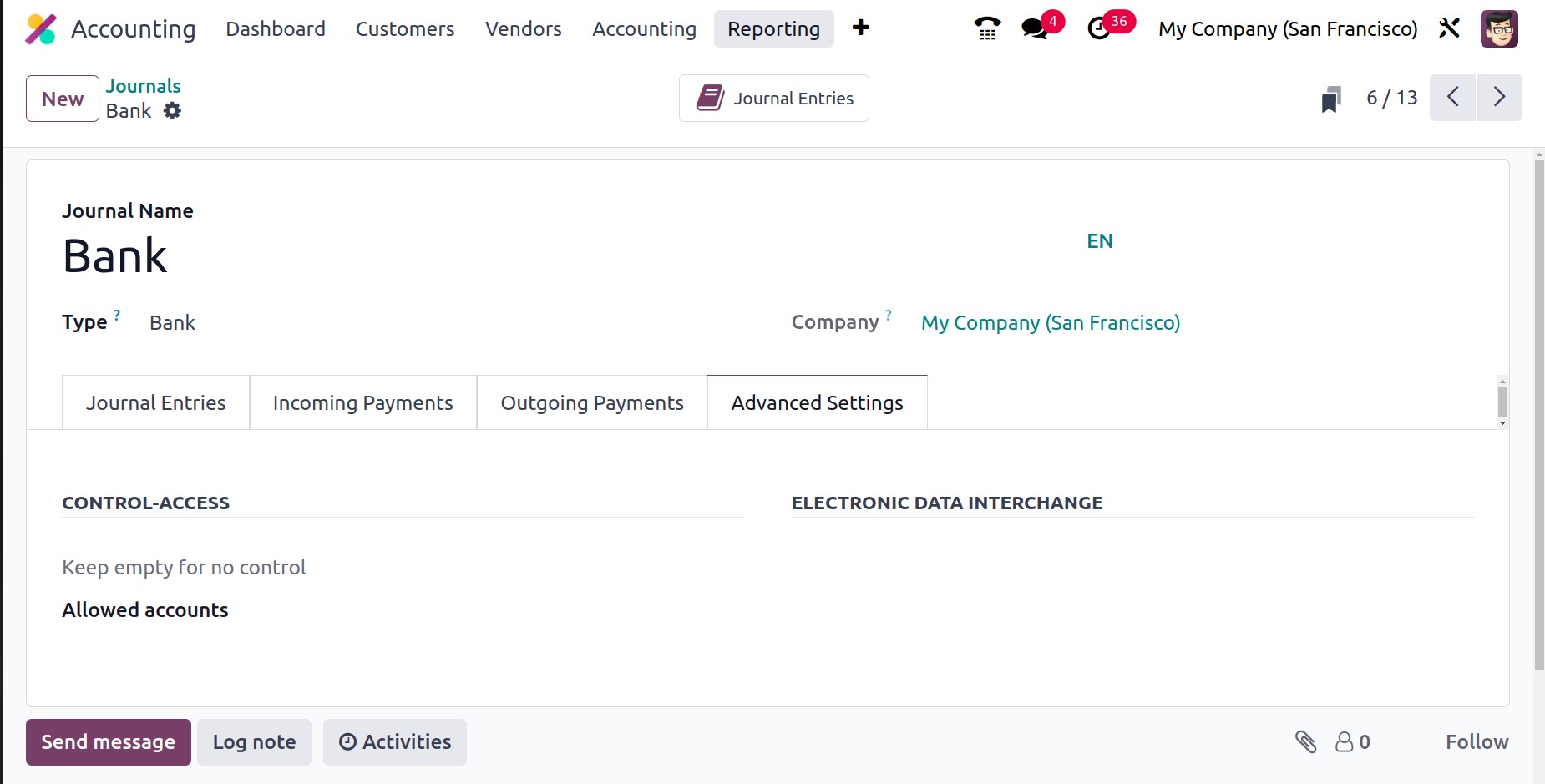Open the Activities button

pyautogui.click(x=395, y=741)
